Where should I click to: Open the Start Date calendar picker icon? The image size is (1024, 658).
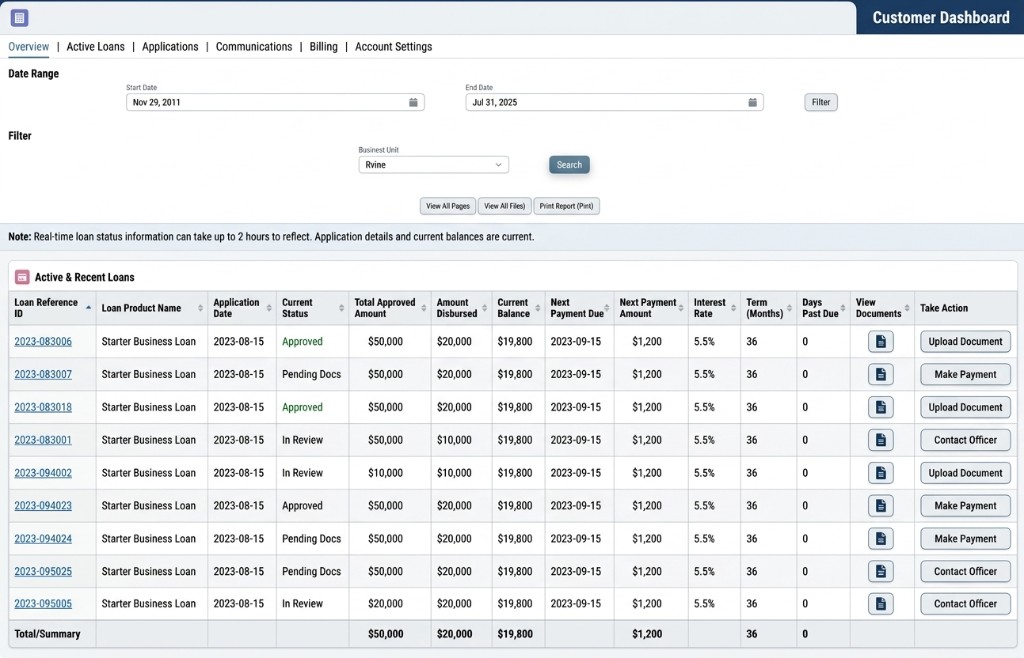413,102
